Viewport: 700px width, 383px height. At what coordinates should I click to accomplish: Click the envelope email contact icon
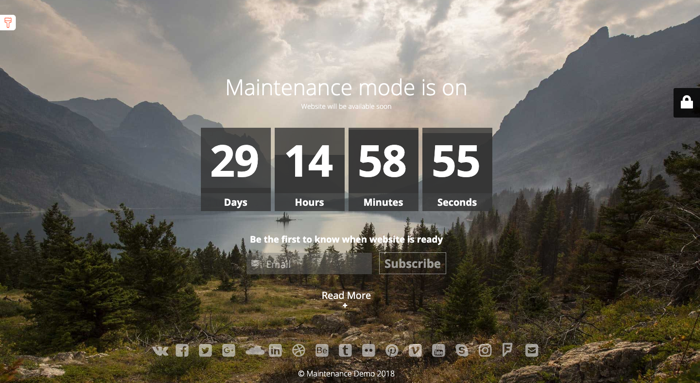(x=532, y=350)
